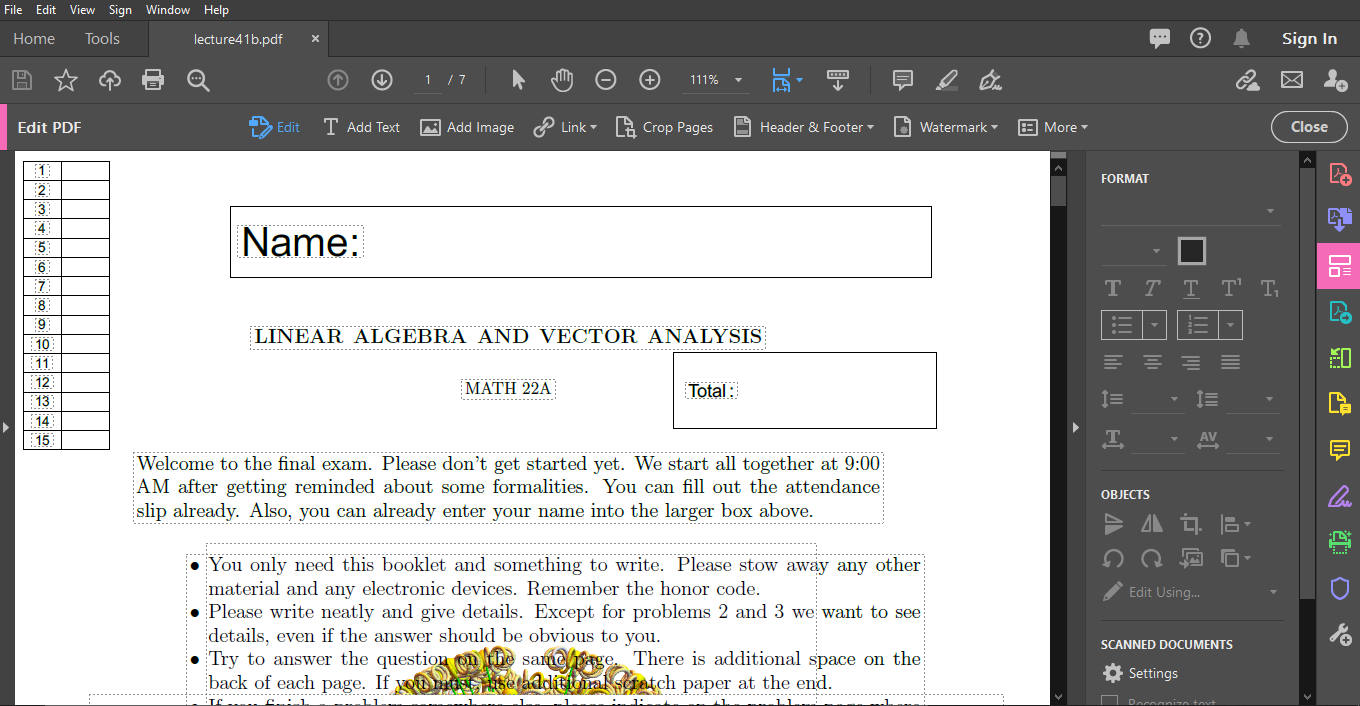Send the file by email
This screenshot has height=706, width=1360.
click(x=1292, y=80)
